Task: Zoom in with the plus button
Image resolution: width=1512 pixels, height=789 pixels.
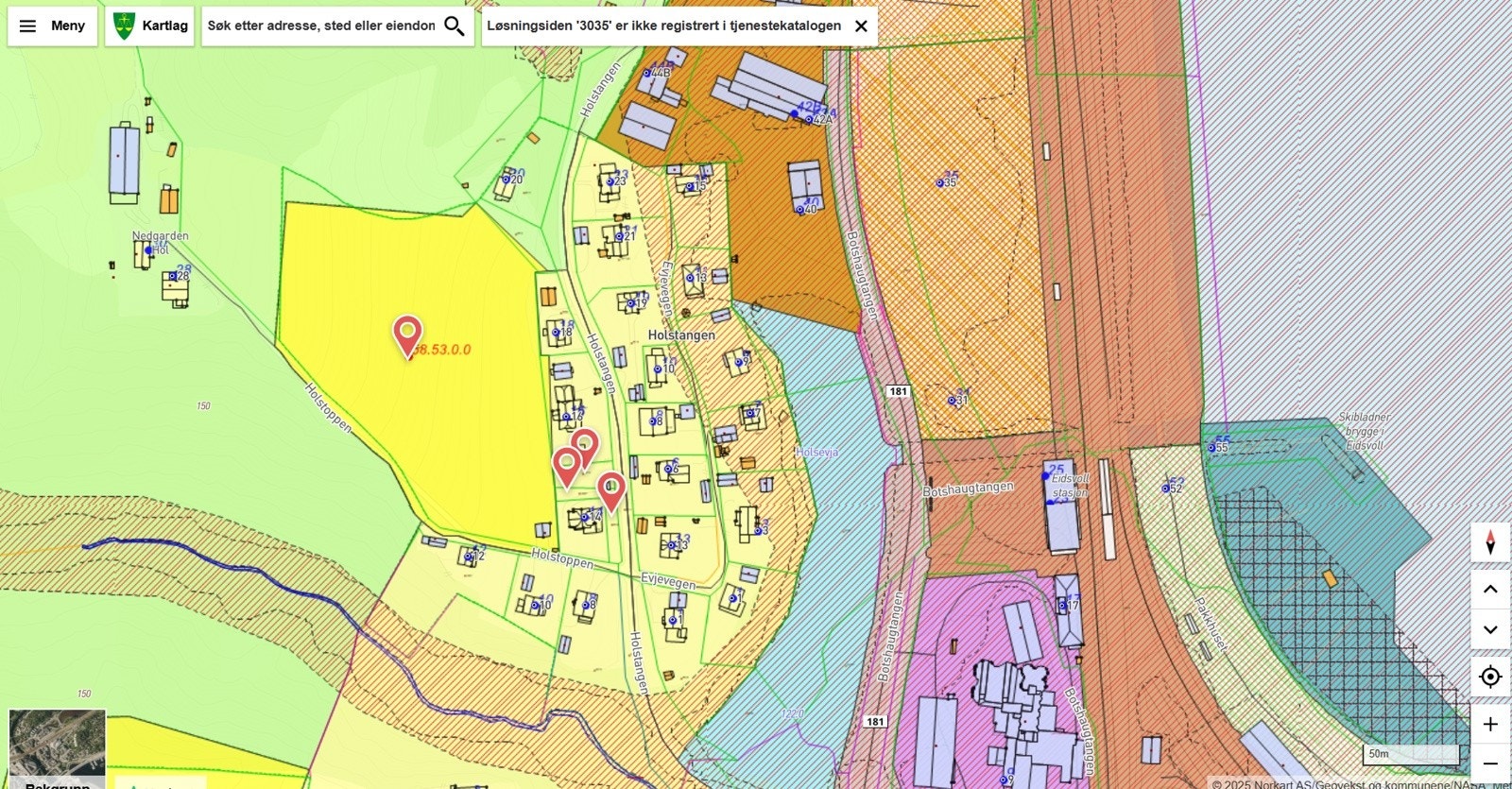Action: coord(1490,725)
